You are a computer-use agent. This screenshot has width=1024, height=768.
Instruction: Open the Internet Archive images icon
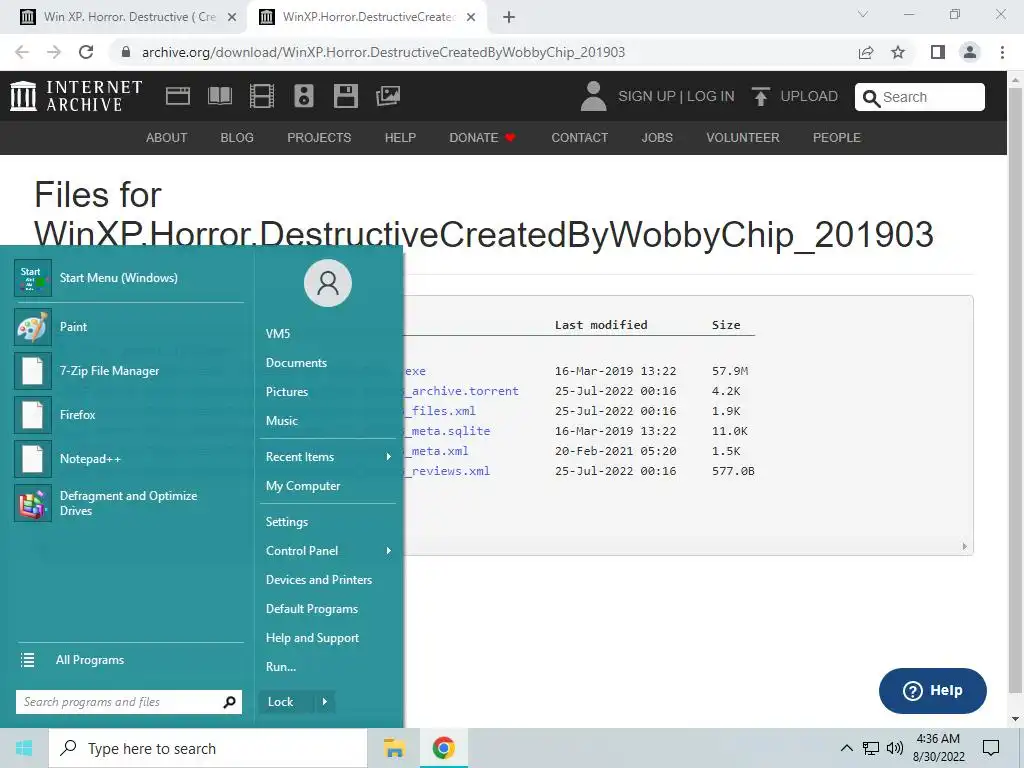click(x=388, y=96)
